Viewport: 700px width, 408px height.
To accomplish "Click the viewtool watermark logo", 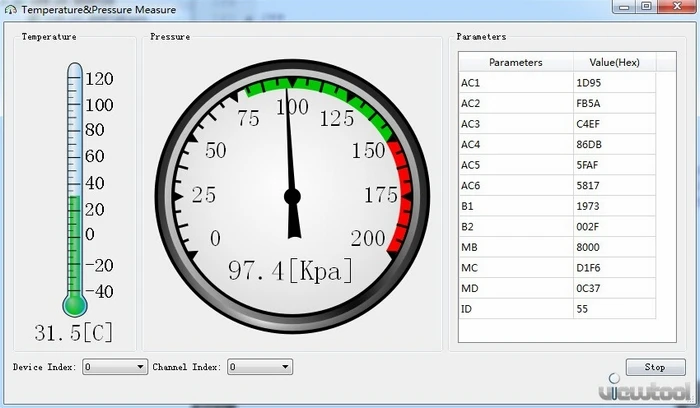I will pos(646,389).
